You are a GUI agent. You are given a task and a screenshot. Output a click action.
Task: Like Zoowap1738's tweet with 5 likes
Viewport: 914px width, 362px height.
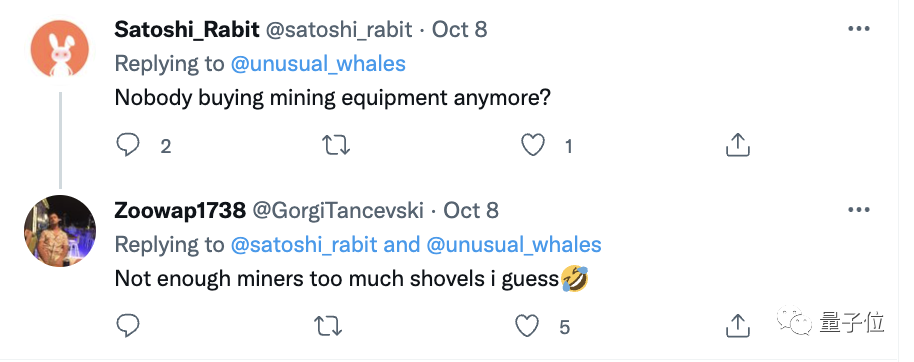(528, 326)
